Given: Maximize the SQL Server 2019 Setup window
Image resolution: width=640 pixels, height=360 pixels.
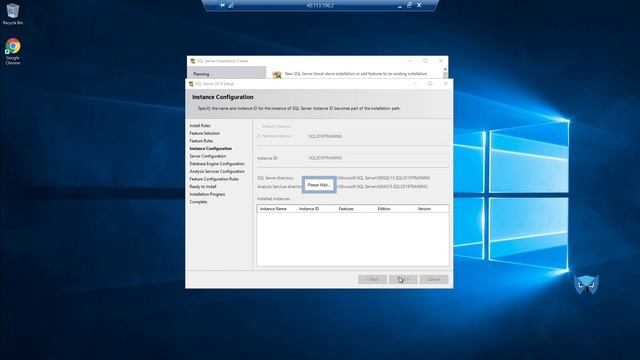Looking at the screenshot, I should (430, 84).
